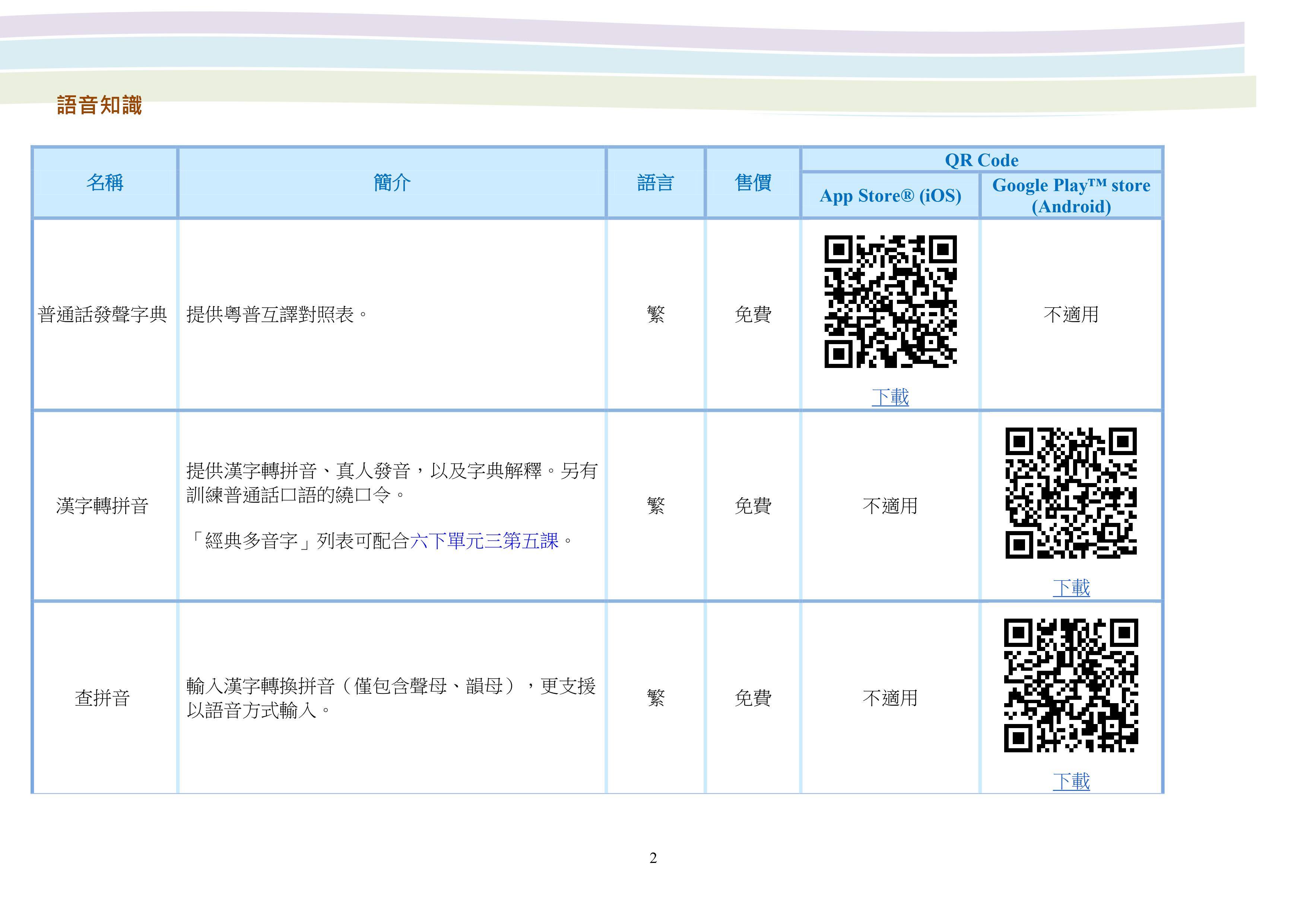Click the iOS QR code for 普通話發聲字典
The image size is (1307, 924).
pos(890,301)
